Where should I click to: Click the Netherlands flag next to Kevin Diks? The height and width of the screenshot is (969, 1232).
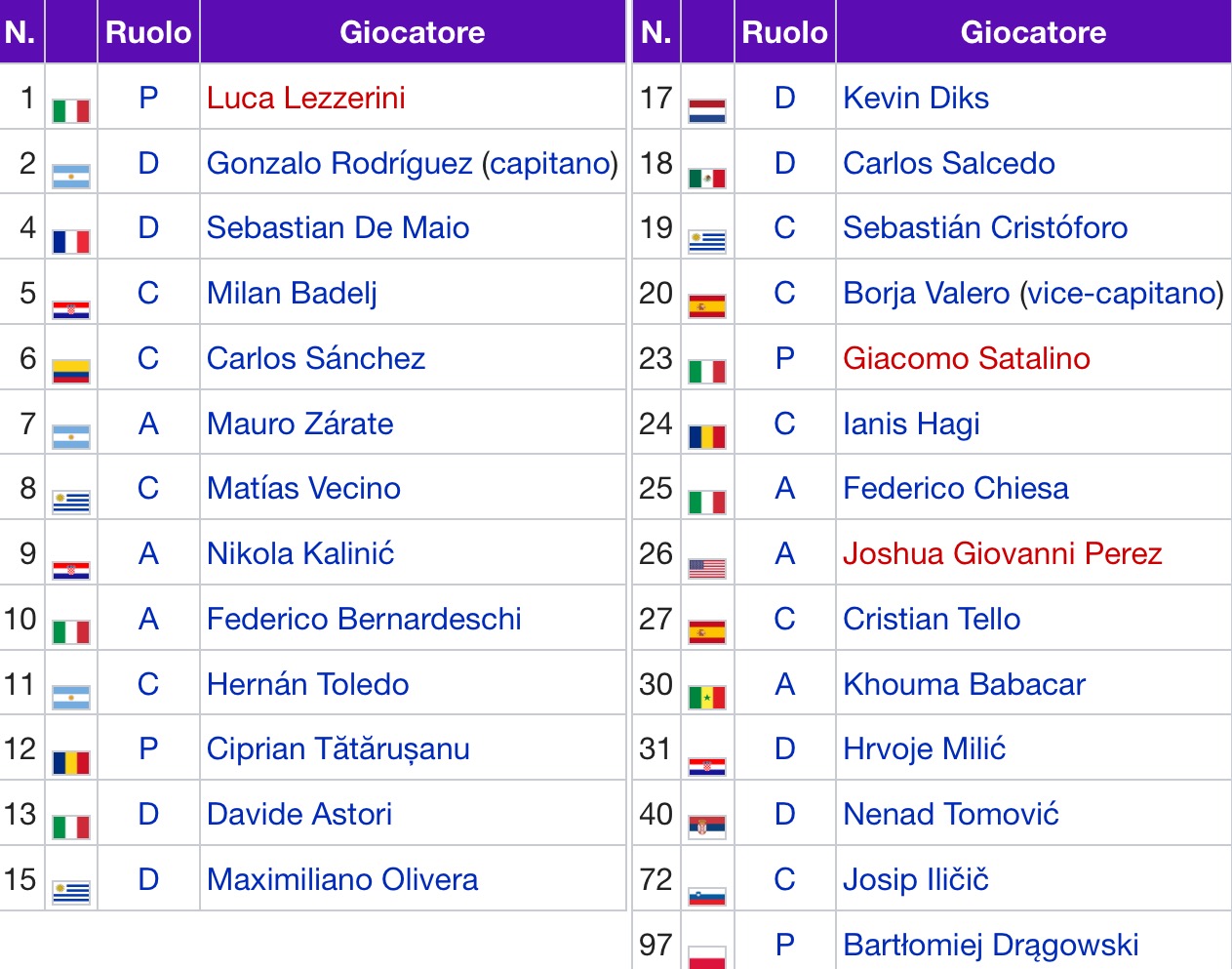(707, 110)
